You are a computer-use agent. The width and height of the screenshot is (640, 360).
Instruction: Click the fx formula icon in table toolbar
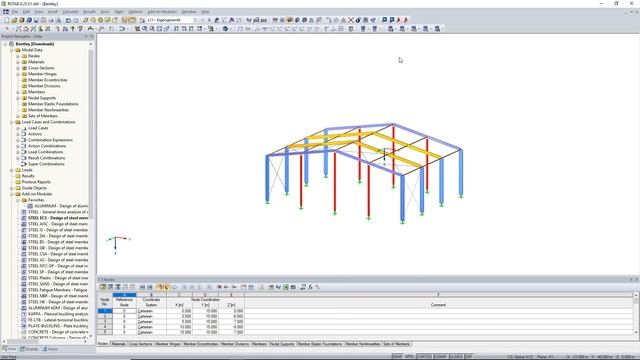[310, 287]
